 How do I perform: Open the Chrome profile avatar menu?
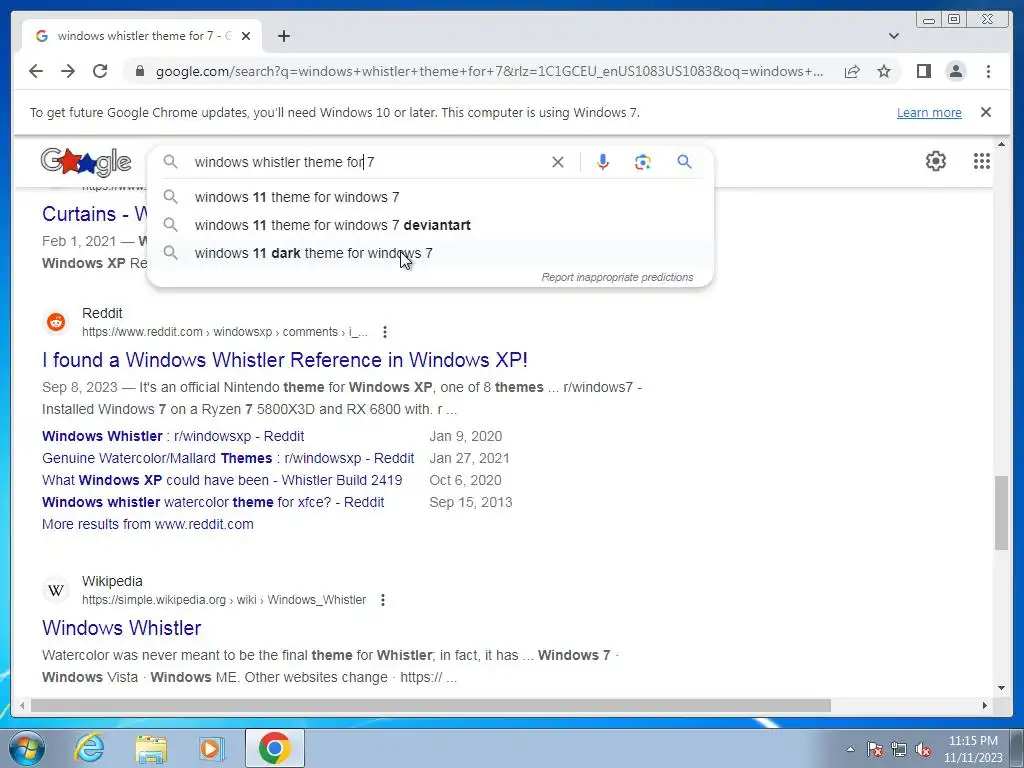[955, 71]
